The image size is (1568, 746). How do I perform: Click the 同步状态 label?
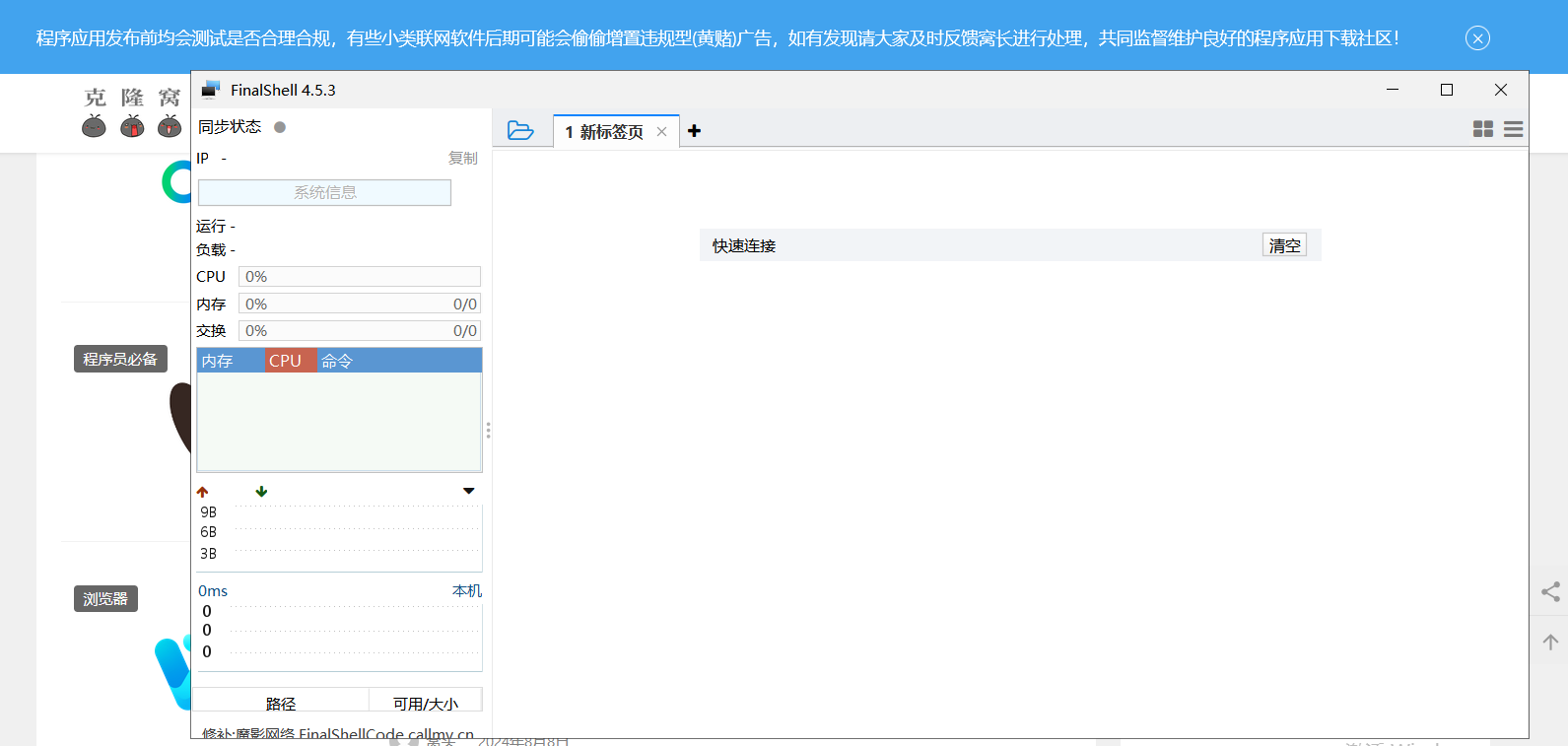coord(230,127)
